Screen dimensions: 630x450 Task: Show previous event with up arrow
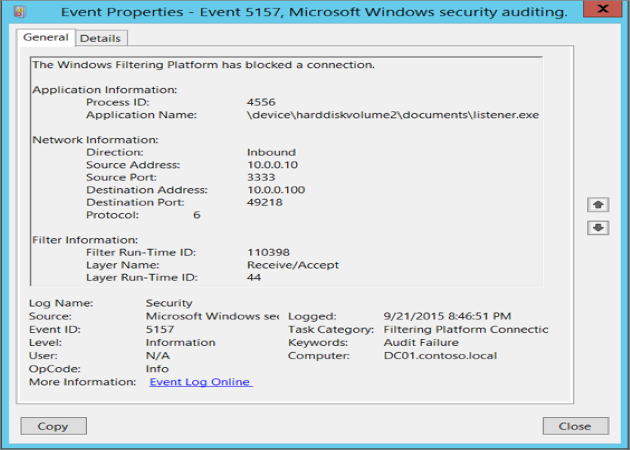pyautogui.click(x=598, y=204)
